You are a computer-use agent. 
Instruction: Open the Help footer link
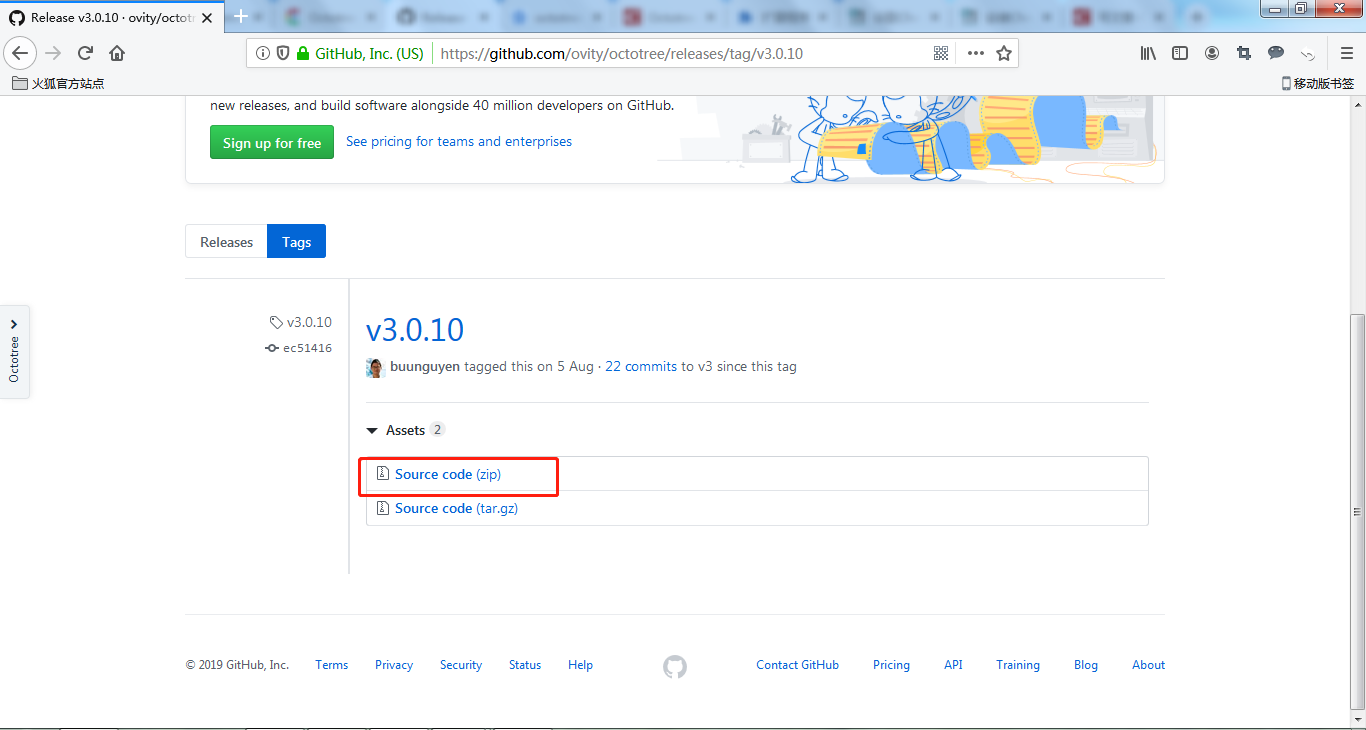click(580, 665)
